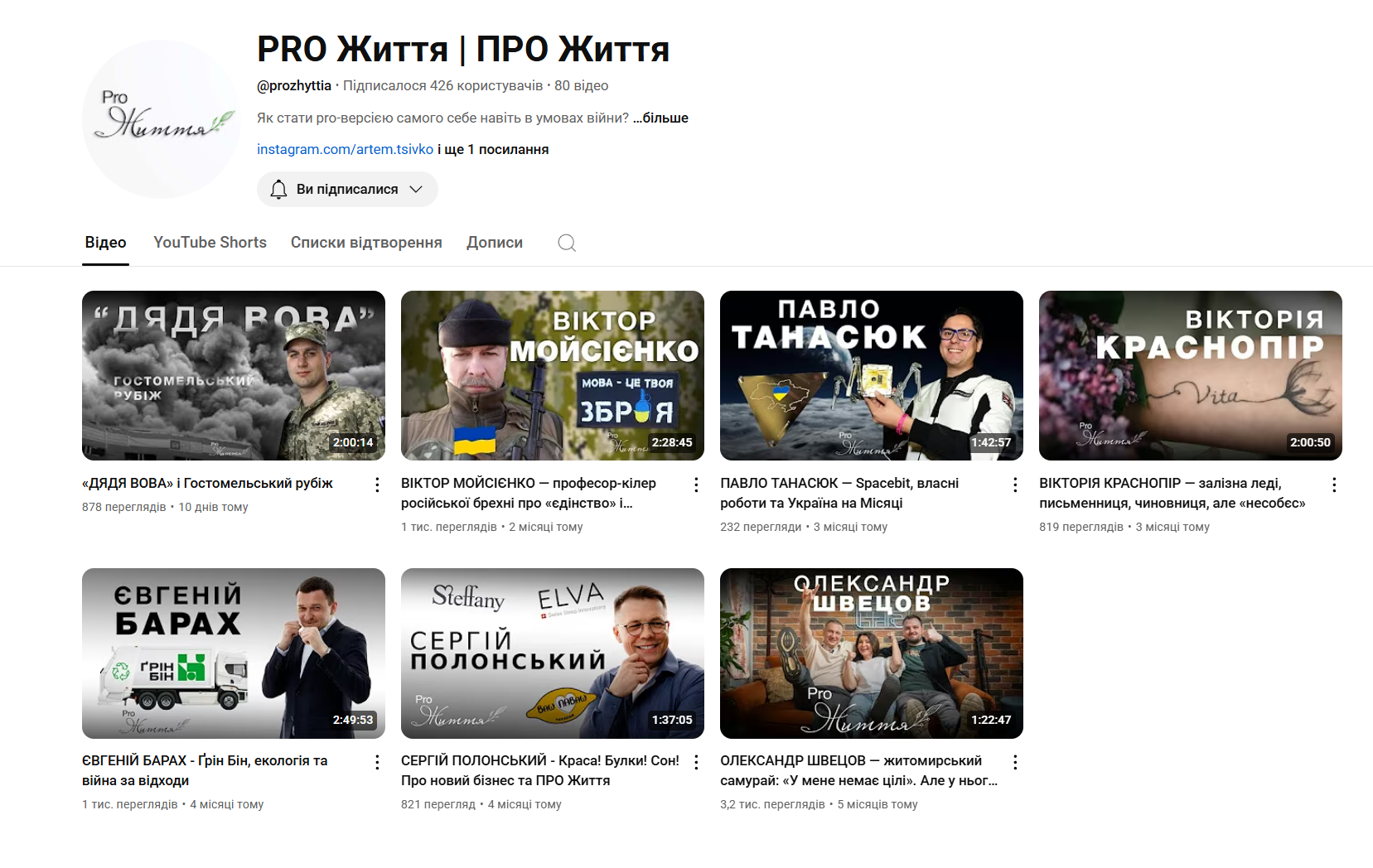Switch to the YouTube Shorts tab
Image resolution: width=1373 pixels, height=868 pixels.
click(x=210, y=243)
